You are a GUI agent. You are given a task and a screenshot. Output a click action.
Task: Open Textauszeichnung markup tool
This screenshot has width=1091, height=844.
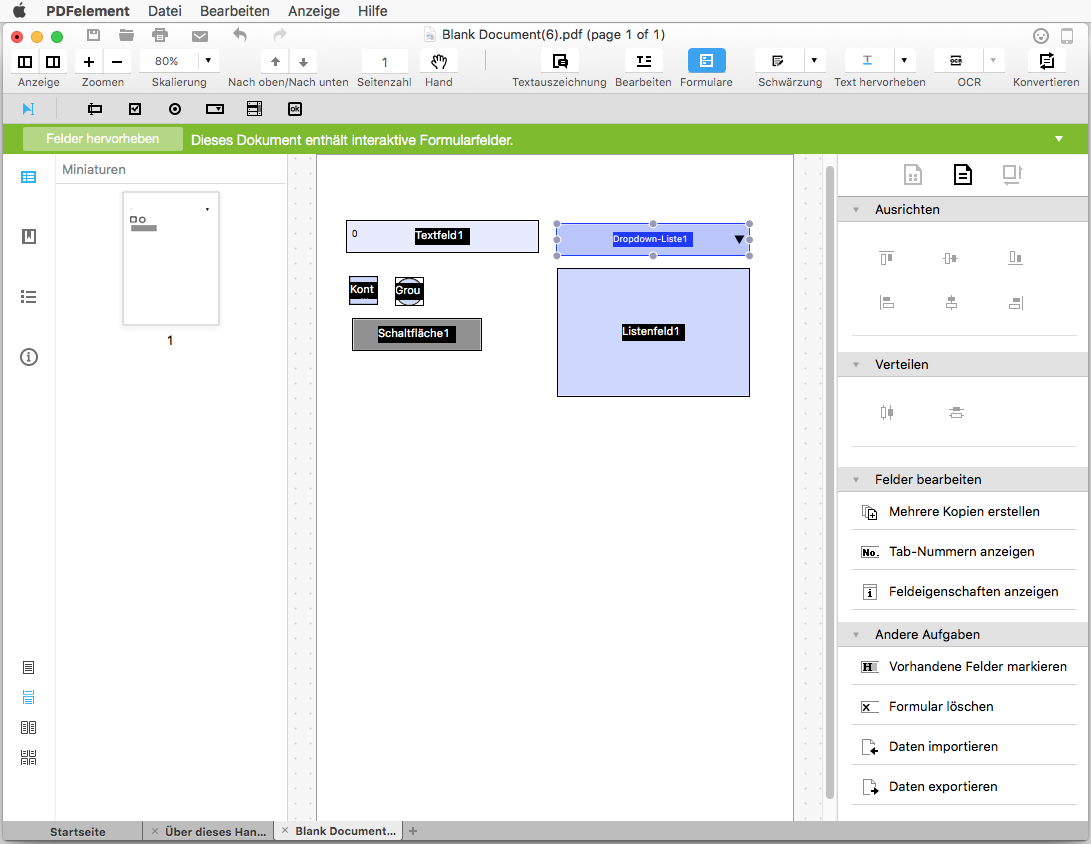(x=559, y=62)
